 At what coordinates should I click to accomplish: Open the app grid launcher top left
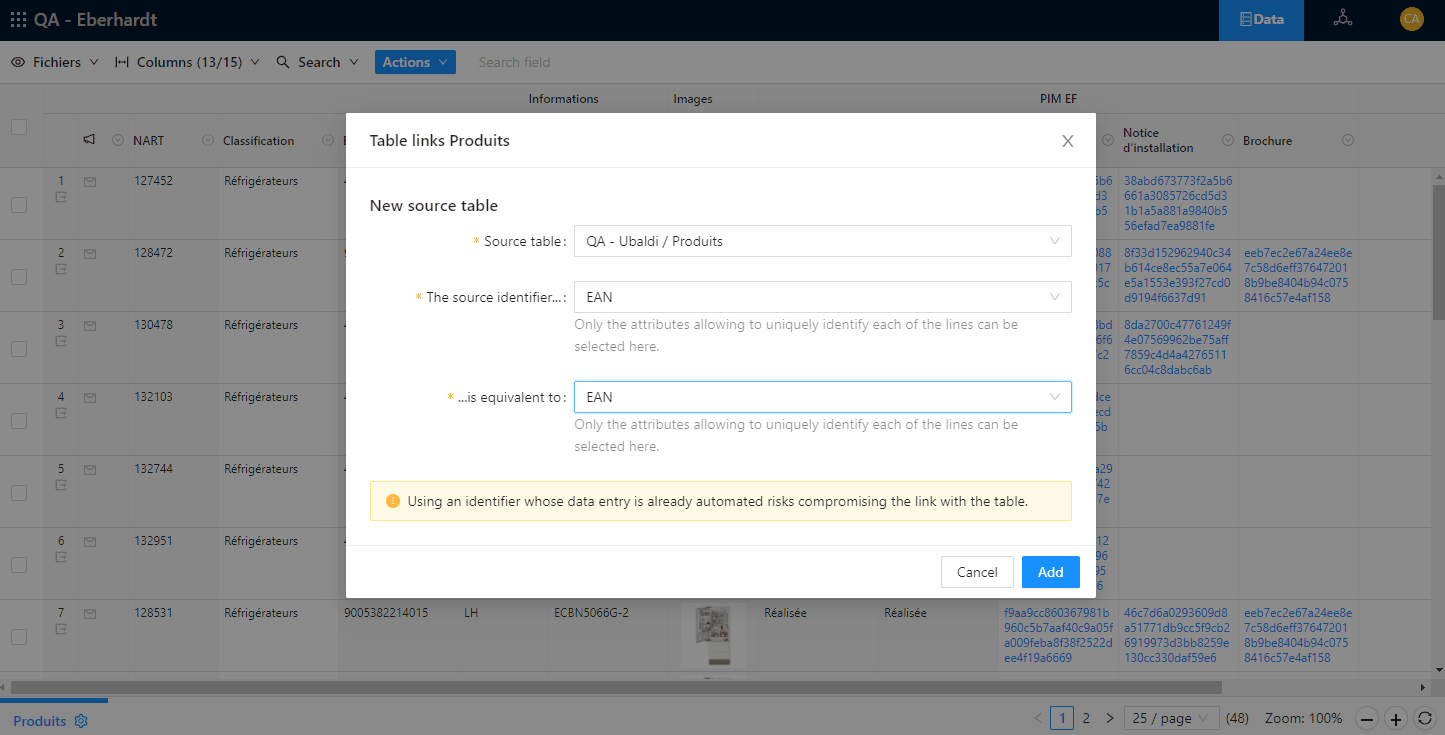point(17,19)
